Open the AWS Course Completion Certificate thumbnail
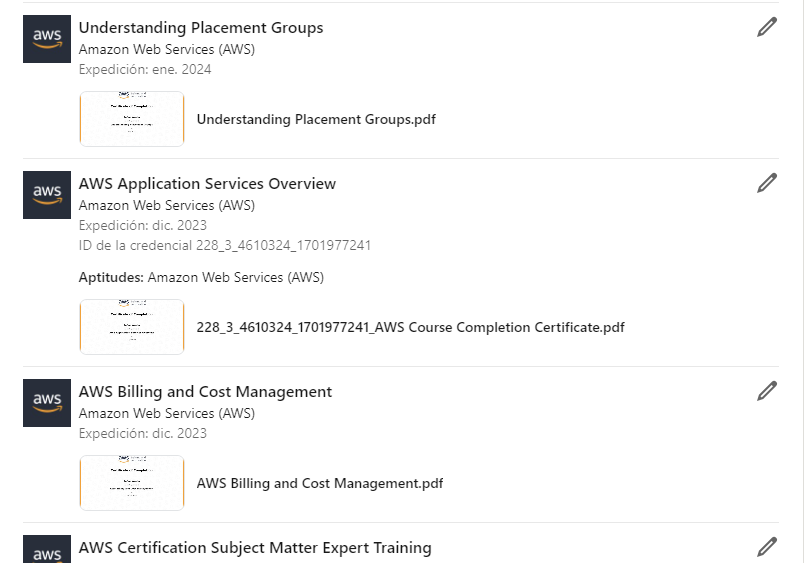The width and height of the screenshot is (804, 563). click(132, 327)
